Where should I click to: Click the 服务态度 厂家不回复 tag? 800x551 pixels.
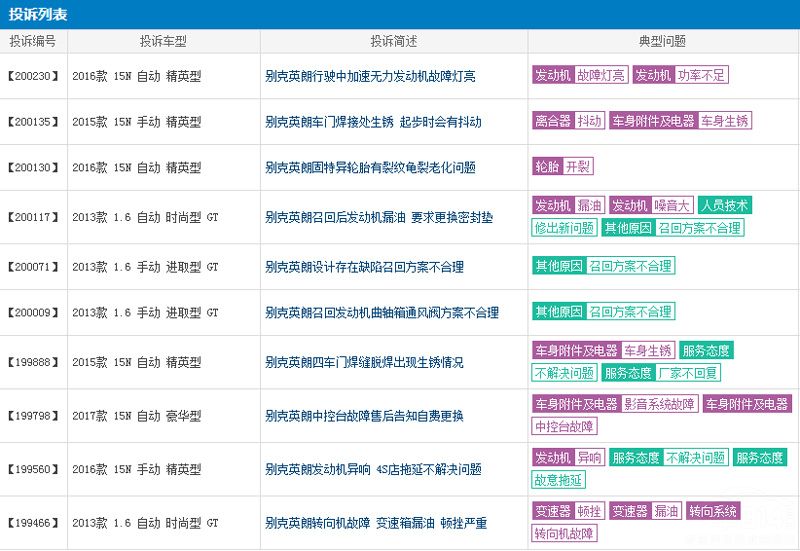(x=661, y=373)
